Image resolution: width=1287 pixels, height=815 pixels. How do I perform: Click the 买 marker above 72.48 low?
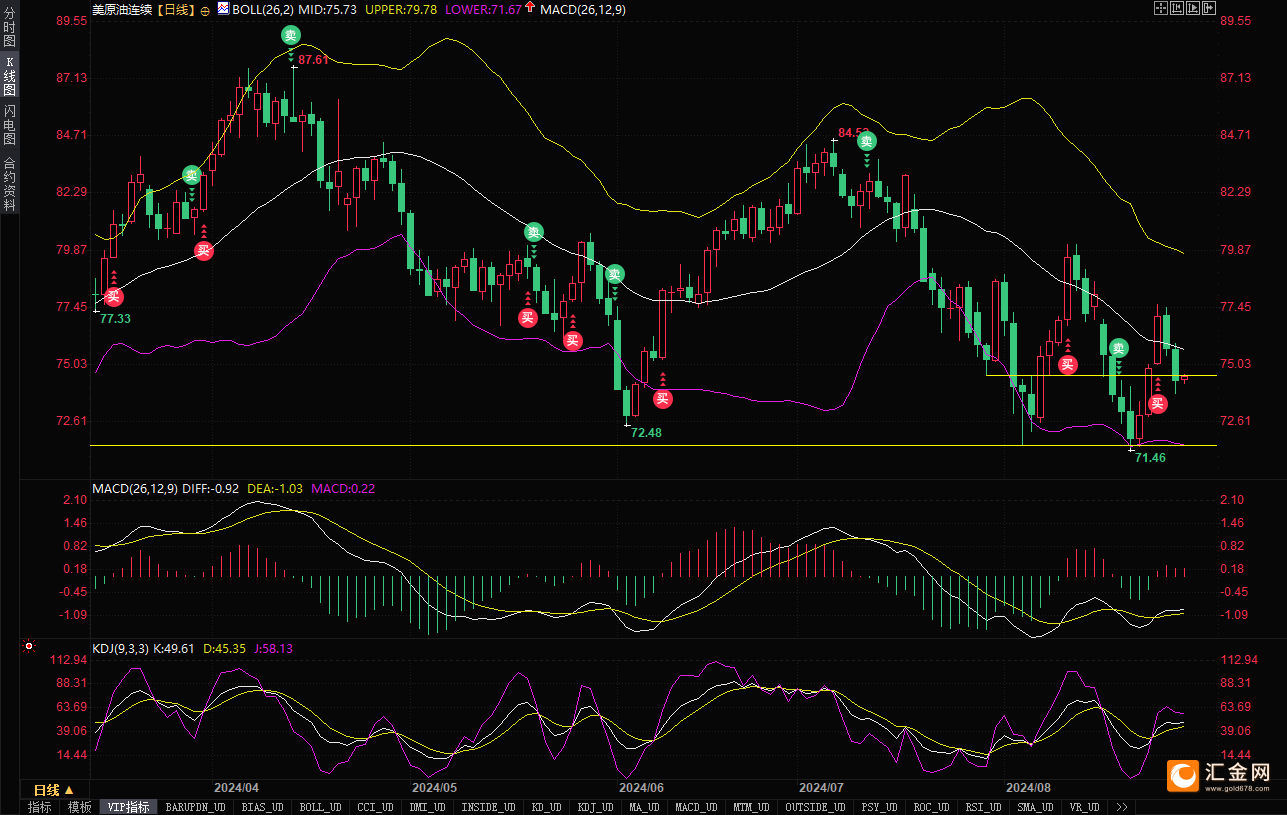pos(662,399)
